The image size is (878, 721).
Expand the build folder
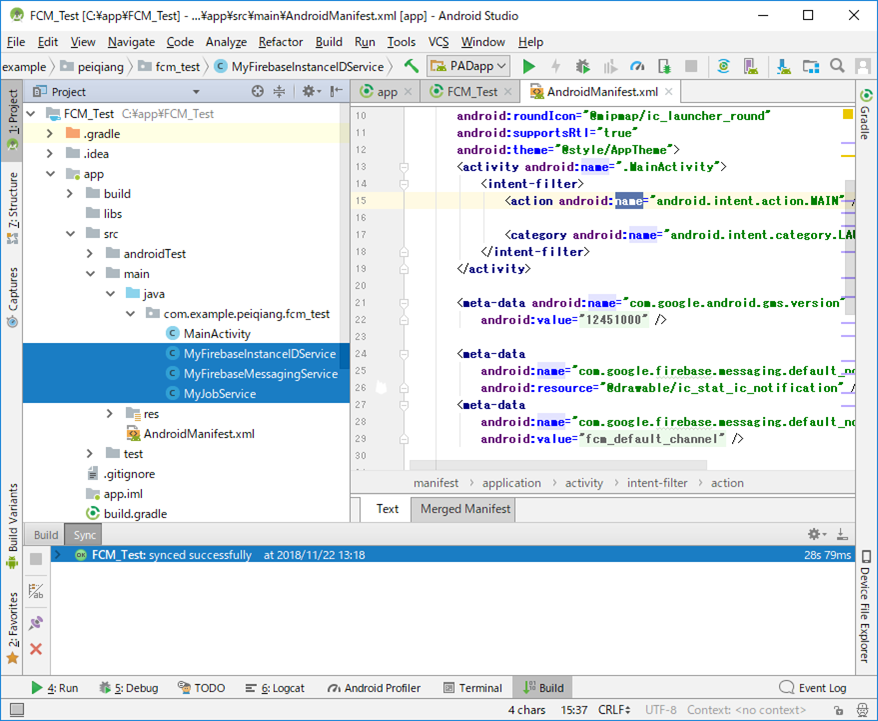click(70, 194)
